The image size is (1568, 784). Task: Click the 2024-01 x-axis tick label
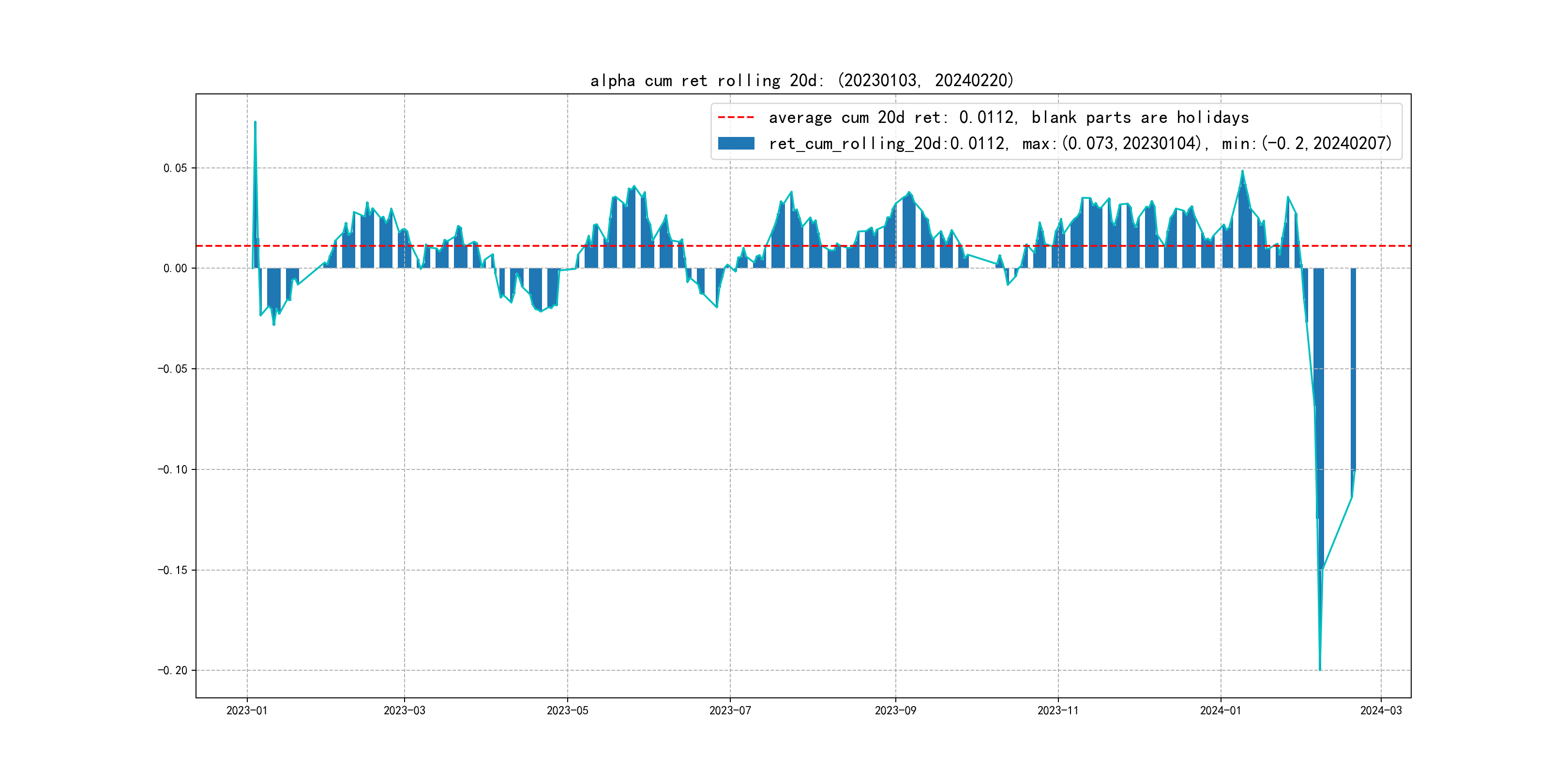pos(1220,710)
